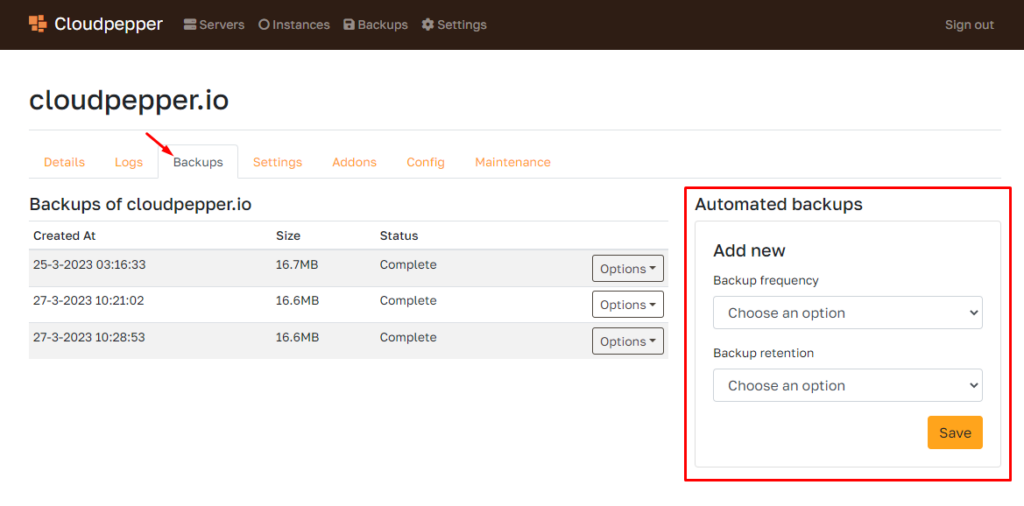
Task: Open the Logs tab
Action: pos(129,162)
